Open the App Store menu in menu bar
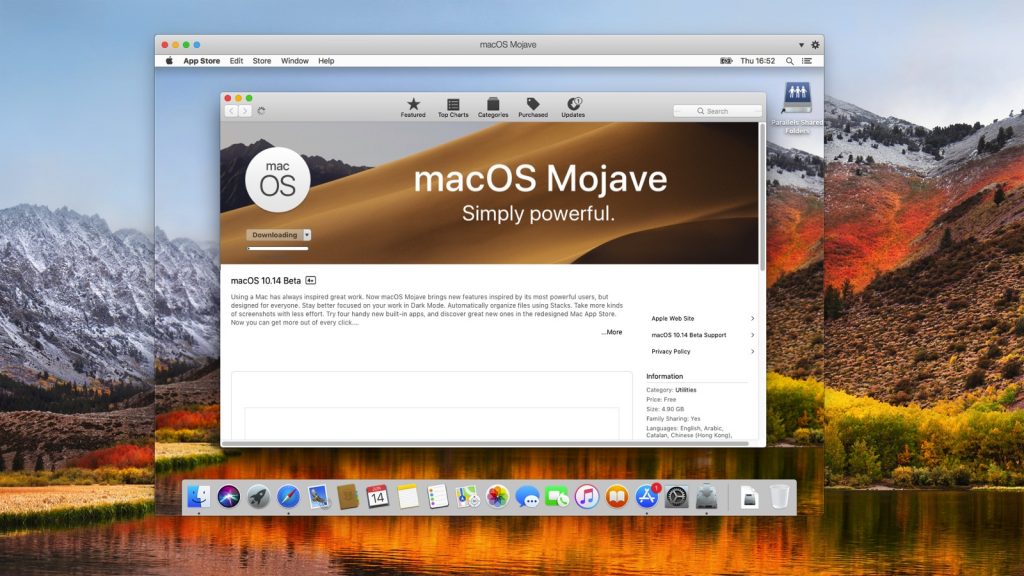The width and height of the screenshot is (1024, 576). tap(201, 61)
